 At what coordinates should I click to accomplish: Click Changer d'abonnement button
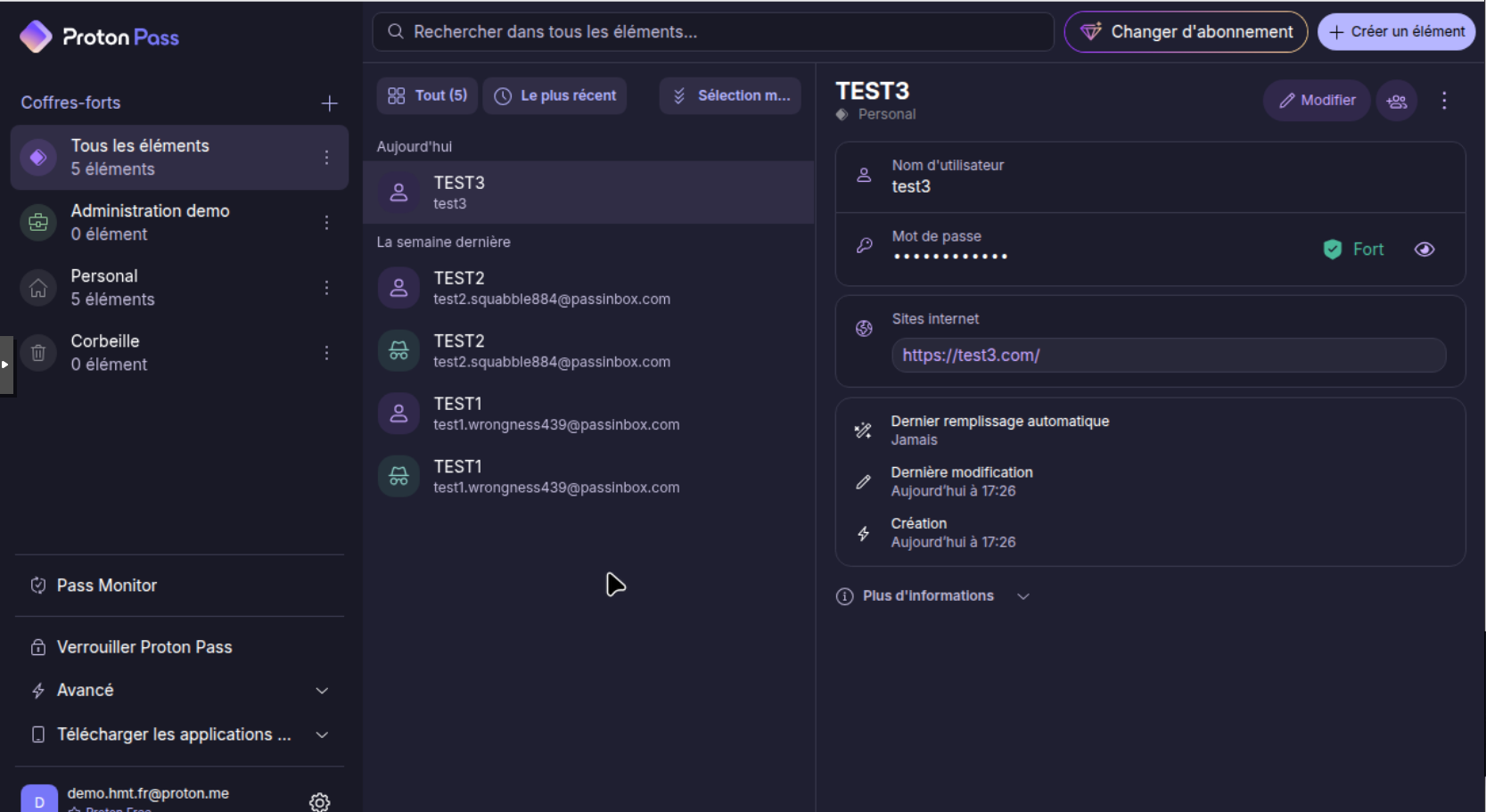coord(1186,32)
